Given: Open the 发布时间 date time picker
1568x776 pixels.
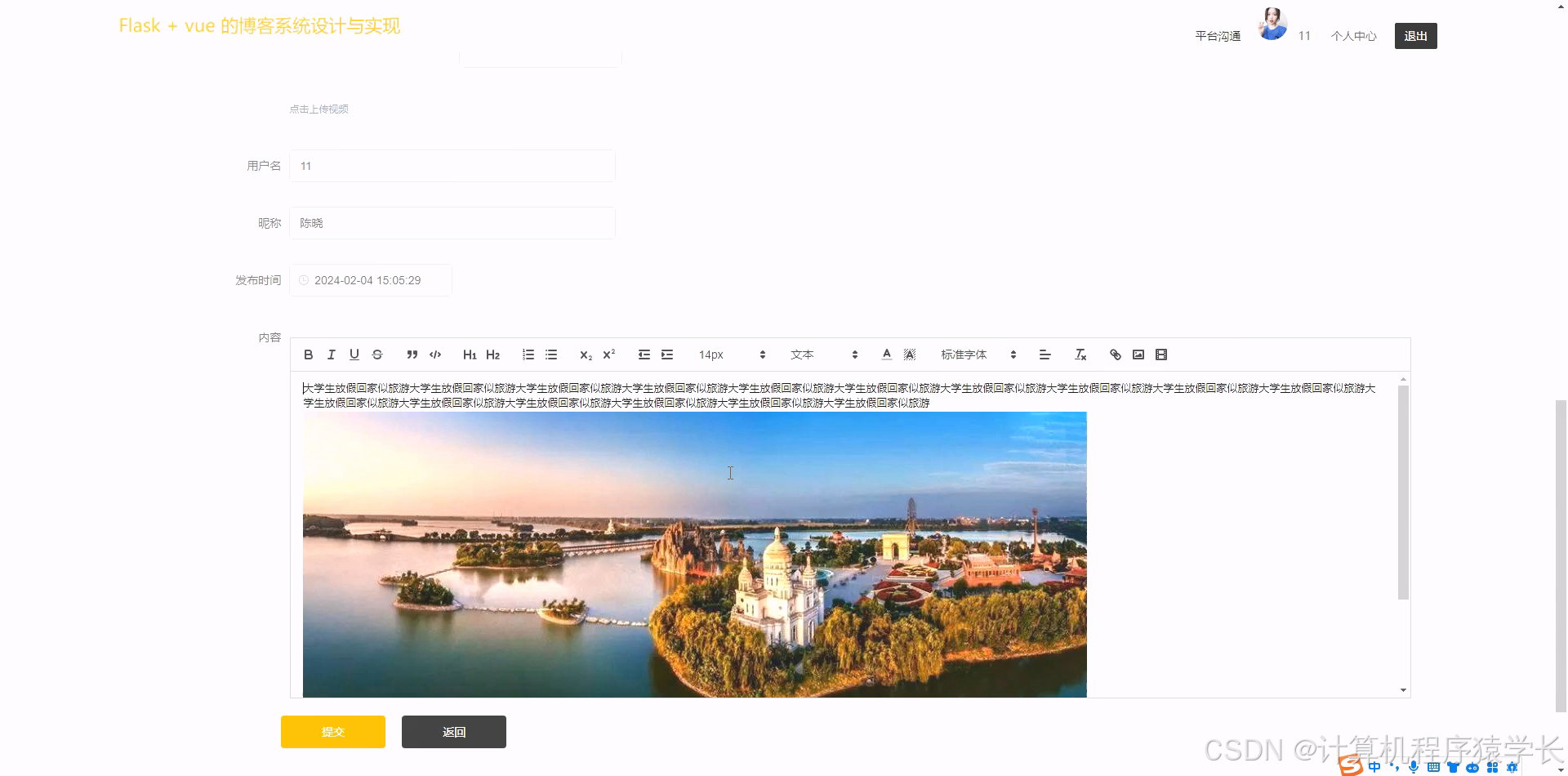Looking at the screenshot, I should (371, 280).
